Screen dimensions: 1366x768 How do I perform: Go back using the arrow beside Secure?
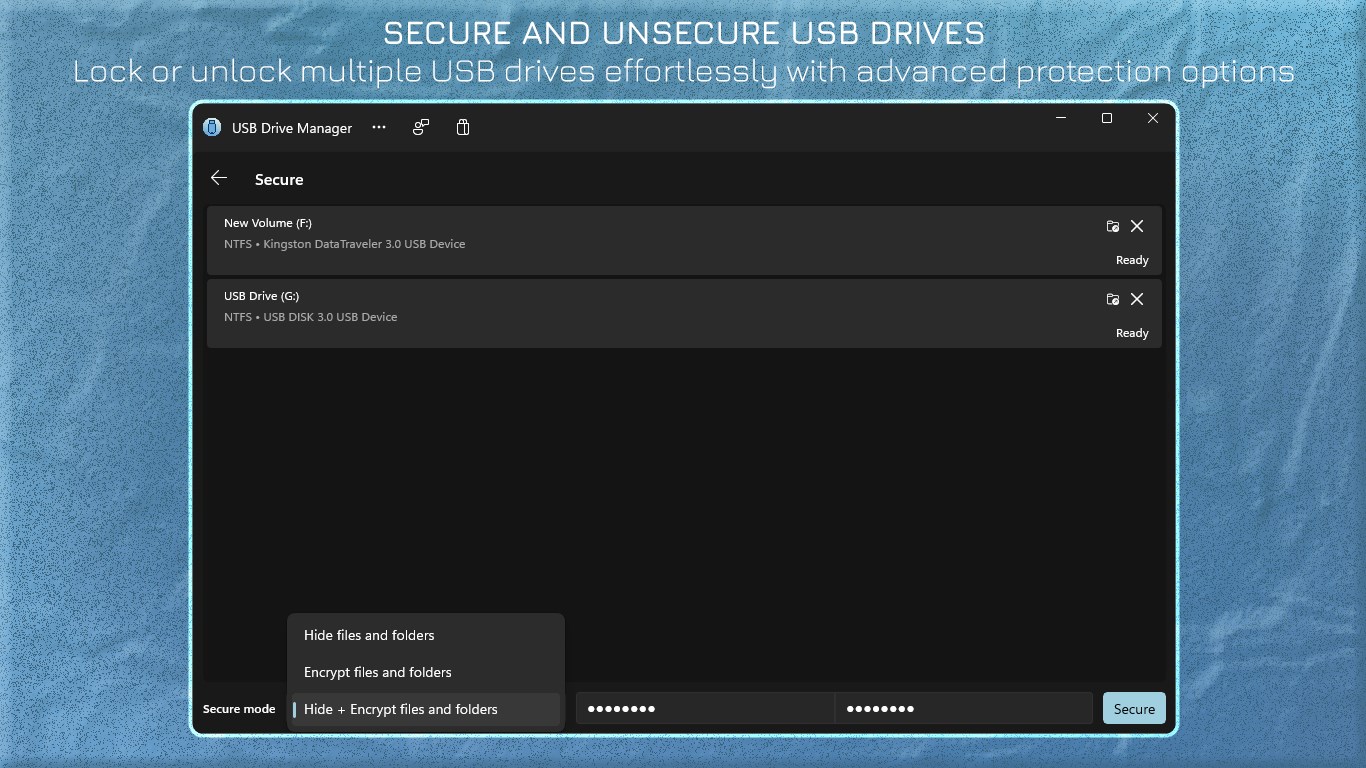219,178
